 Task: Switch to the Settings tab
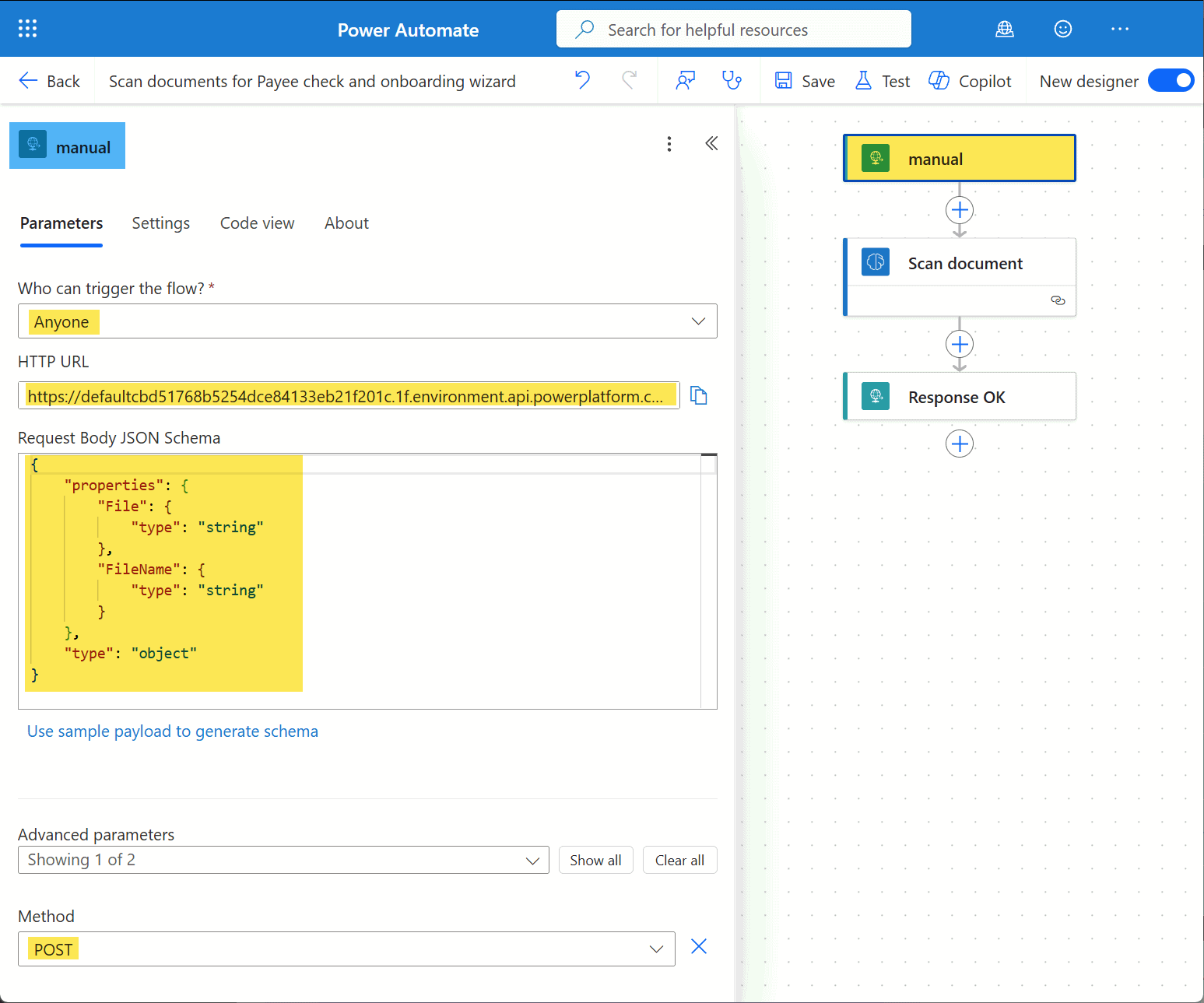coord(161,223)
